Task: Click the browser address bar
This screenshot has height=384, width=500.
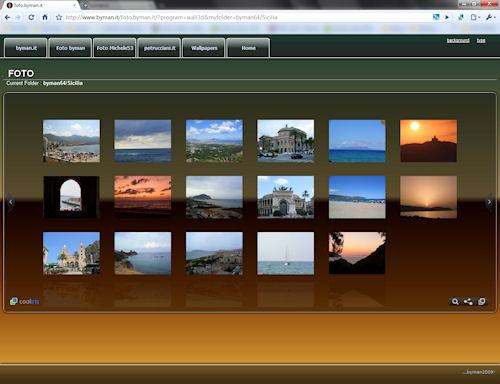Action: coord(247,17)
